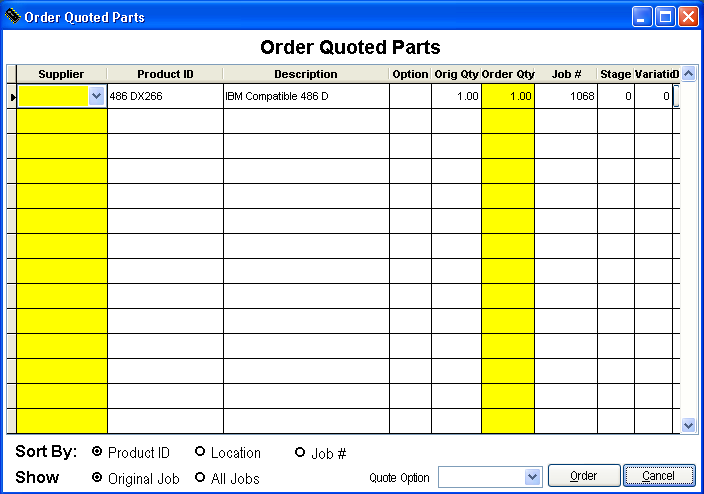Select Location sort radio button
704x494 pixels.
point(200,453)
